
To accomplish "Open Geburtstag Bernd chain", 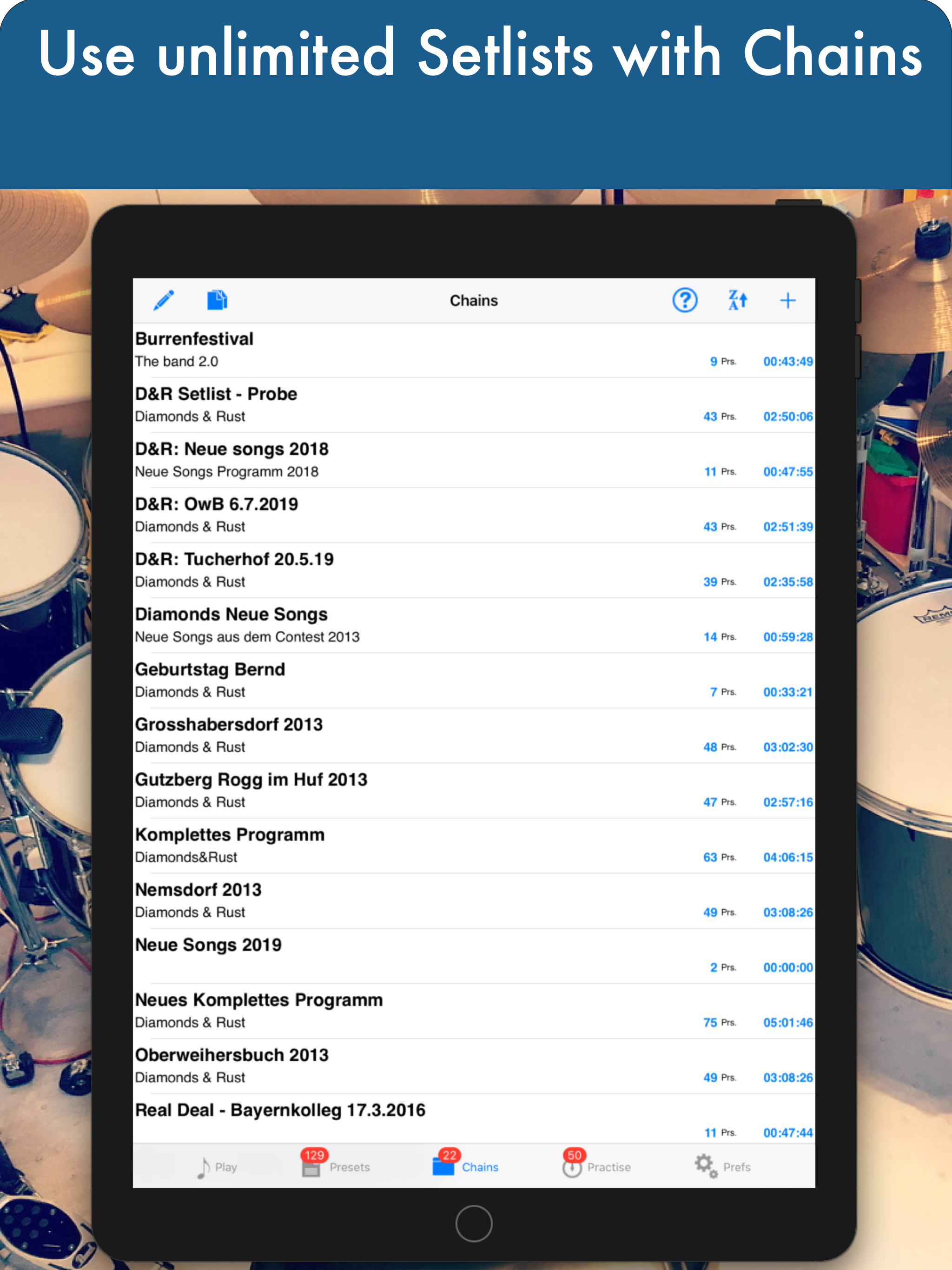I will click(473, 681).
